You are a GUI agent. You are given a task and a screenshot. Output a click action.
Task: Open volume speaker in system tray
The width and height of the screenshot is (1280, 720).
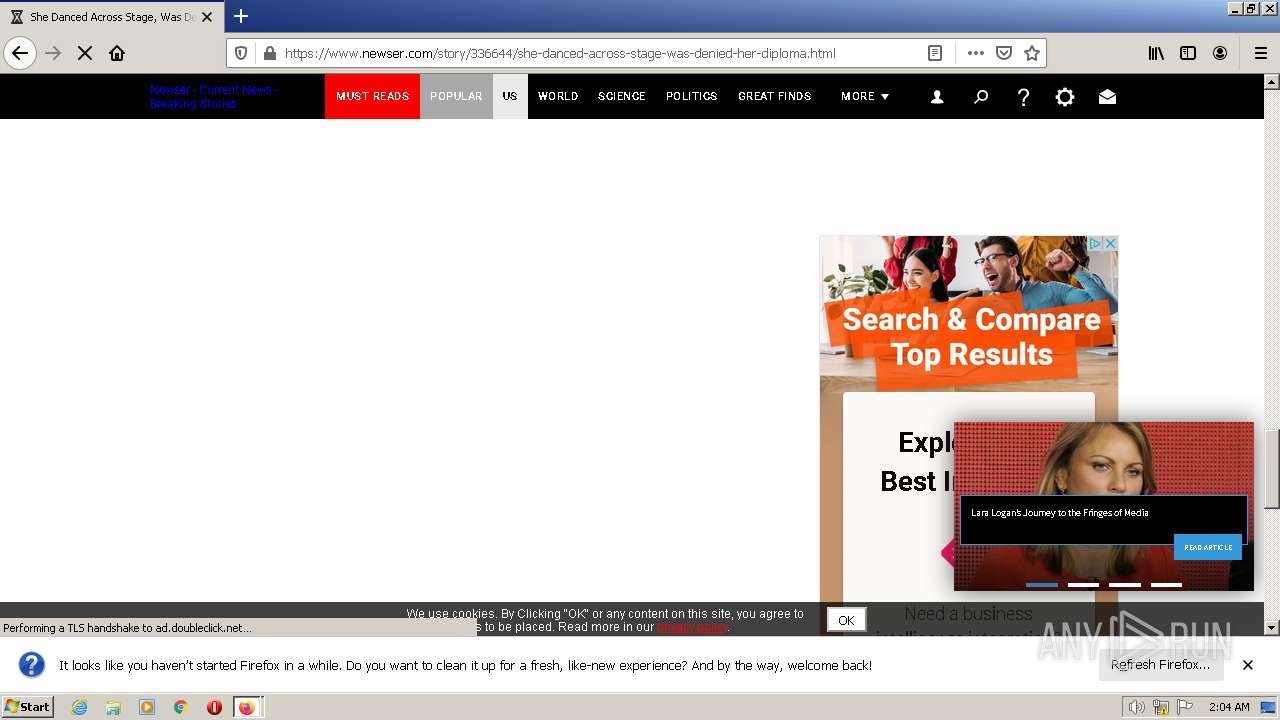pyautogui.click(x=1137, y=707)
